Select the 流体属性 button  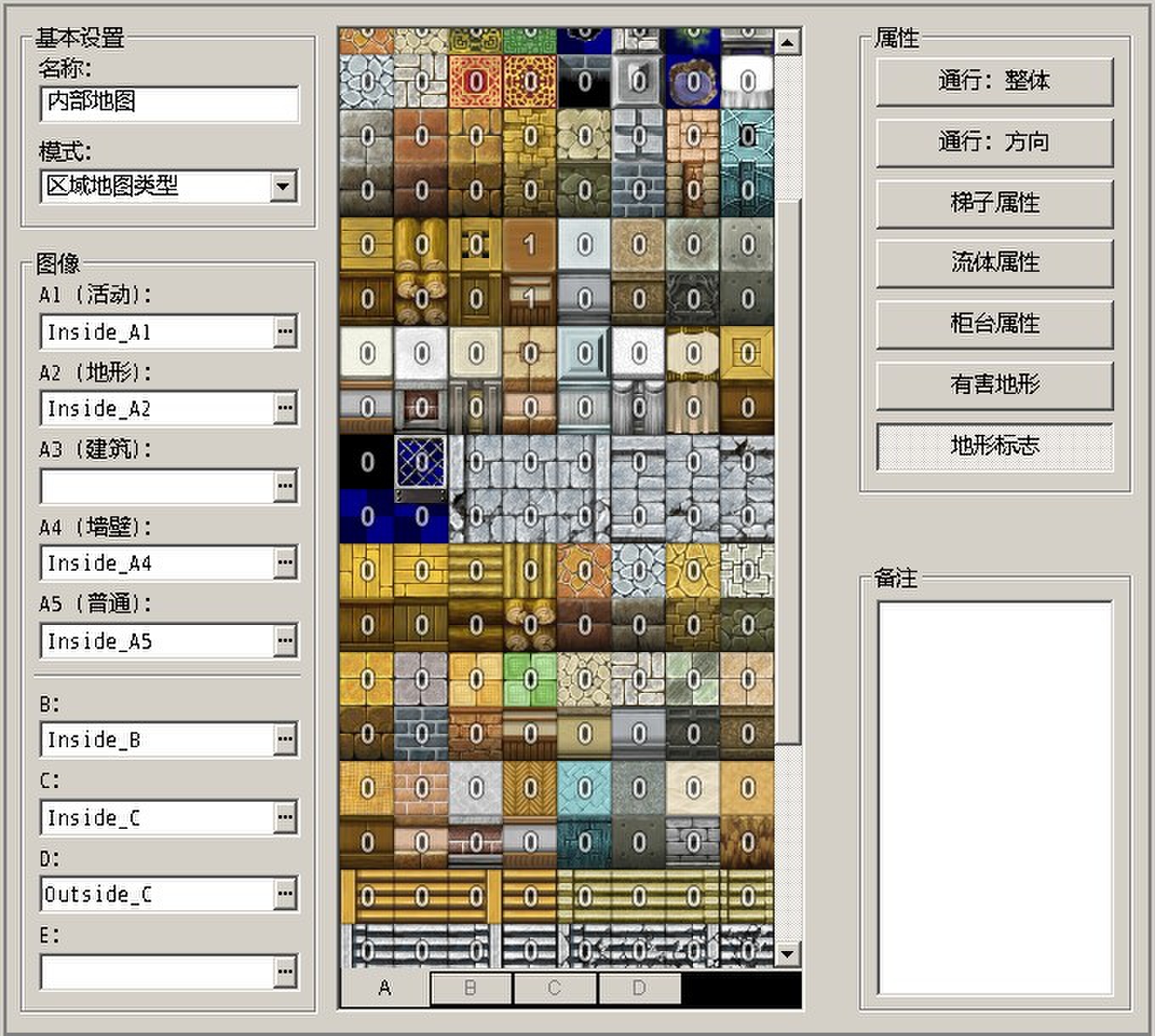coord(994,262)
